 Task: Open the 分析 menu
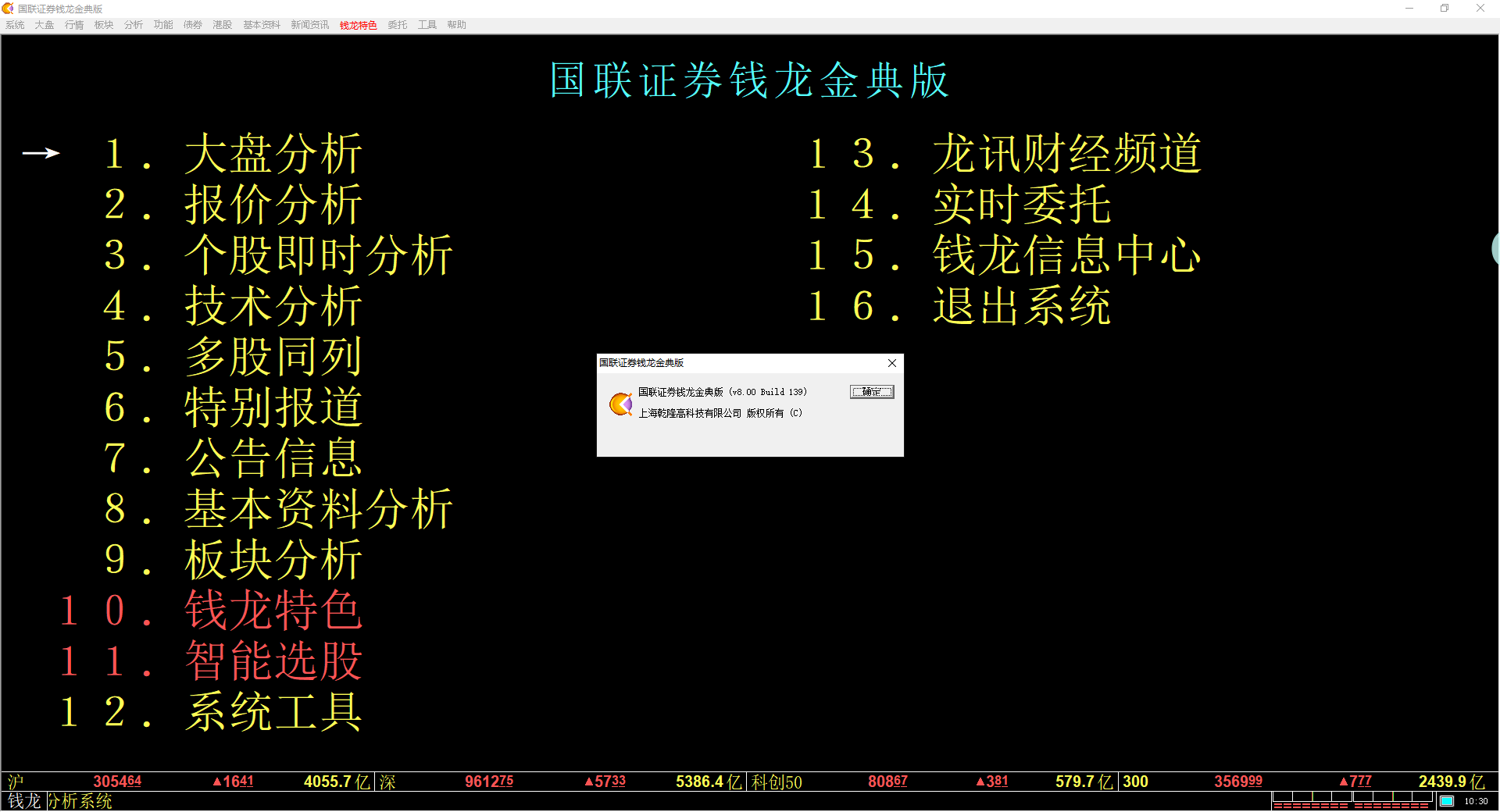(134, 25)
